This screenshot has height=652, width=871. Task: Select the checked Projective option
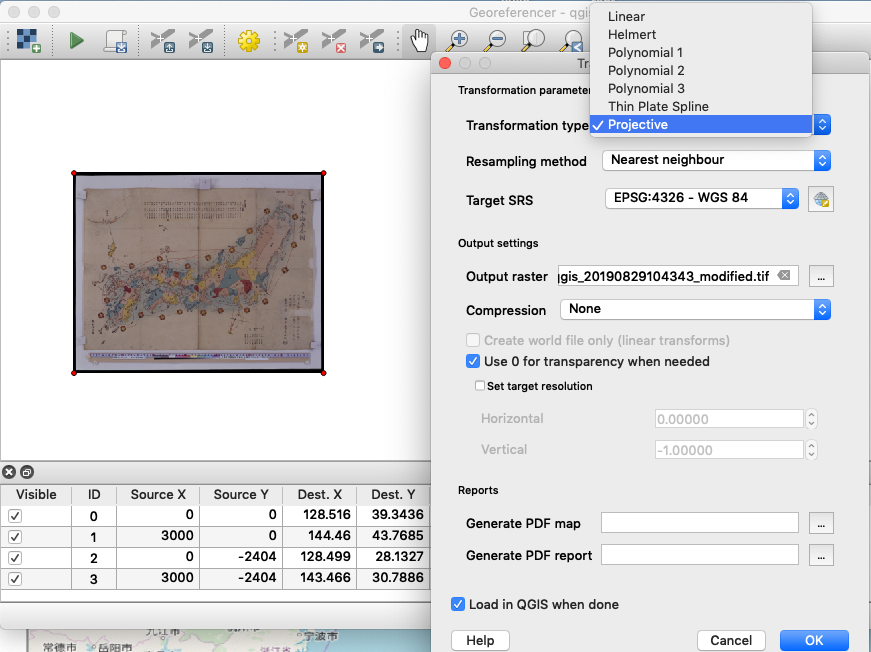tap(701, 124)
